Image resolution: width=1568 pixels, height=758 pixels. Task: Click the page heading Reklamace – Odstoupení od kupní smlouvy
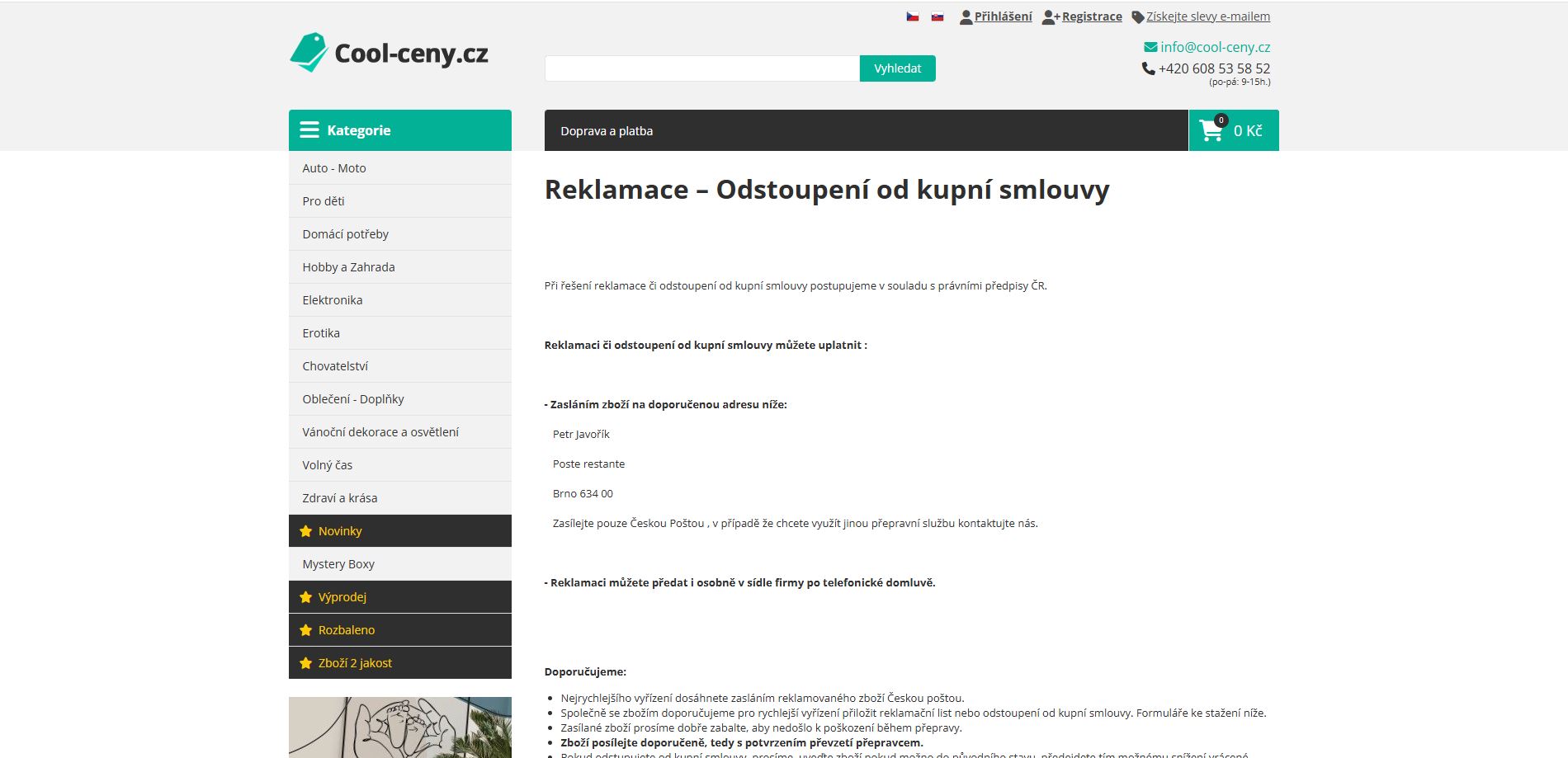[x=827, y=190]
